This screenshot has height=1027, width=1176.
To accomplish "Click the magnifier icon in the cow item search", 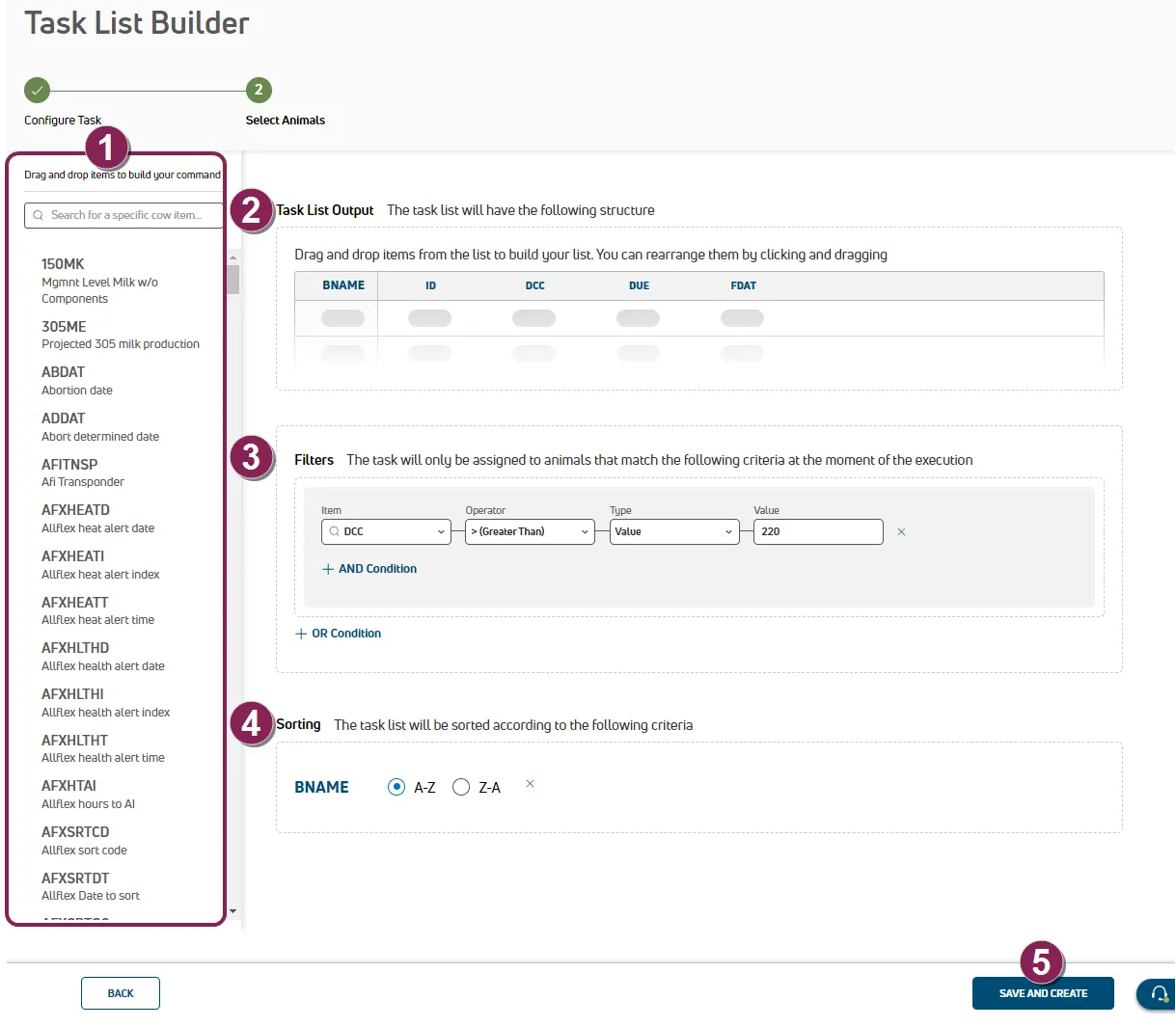I will [x=39, y=215].
